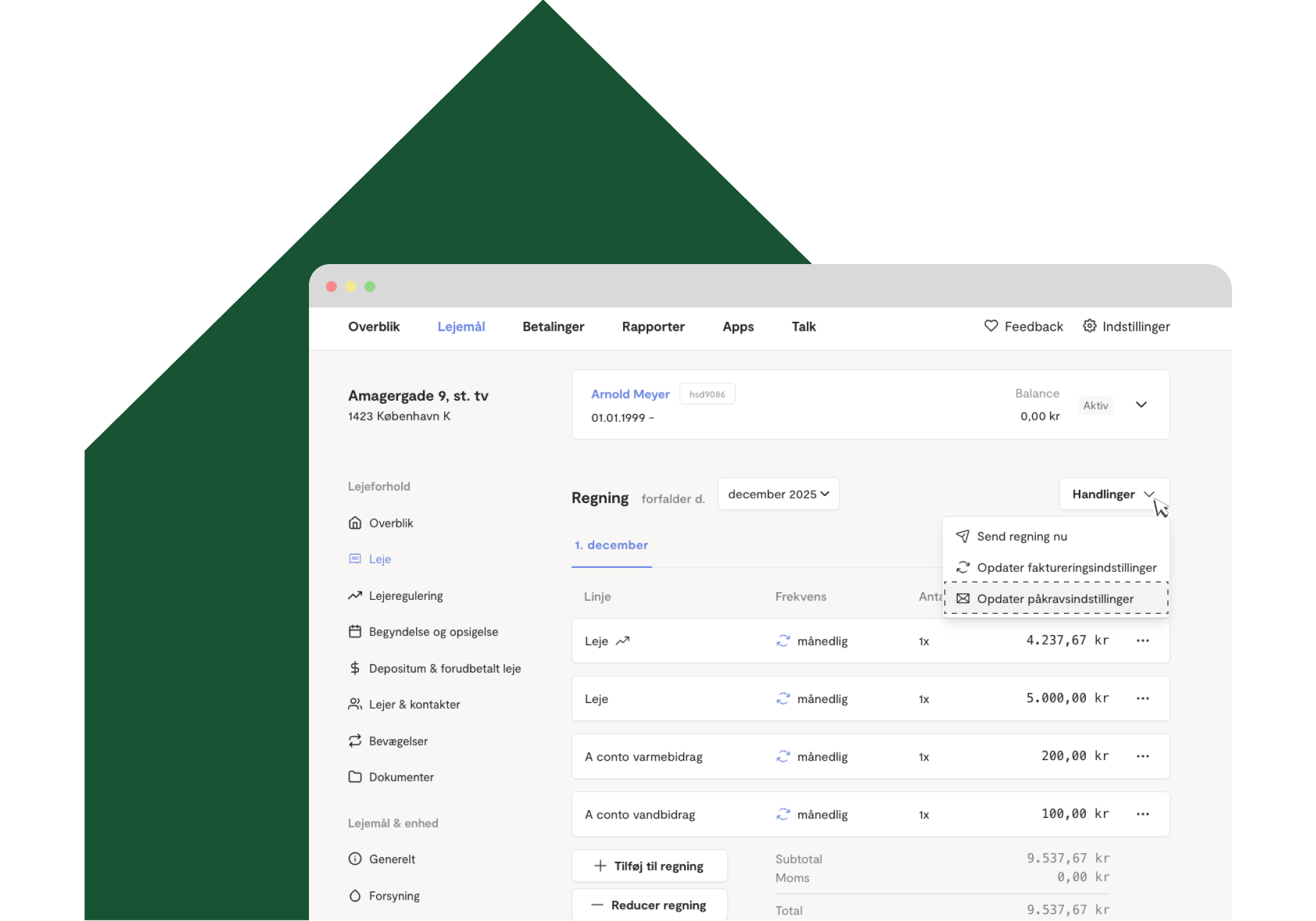Viewport: 1316px width, 921px height.
Task: Open the Betalinger top navigation tab
Action: (x=553, y=327)
